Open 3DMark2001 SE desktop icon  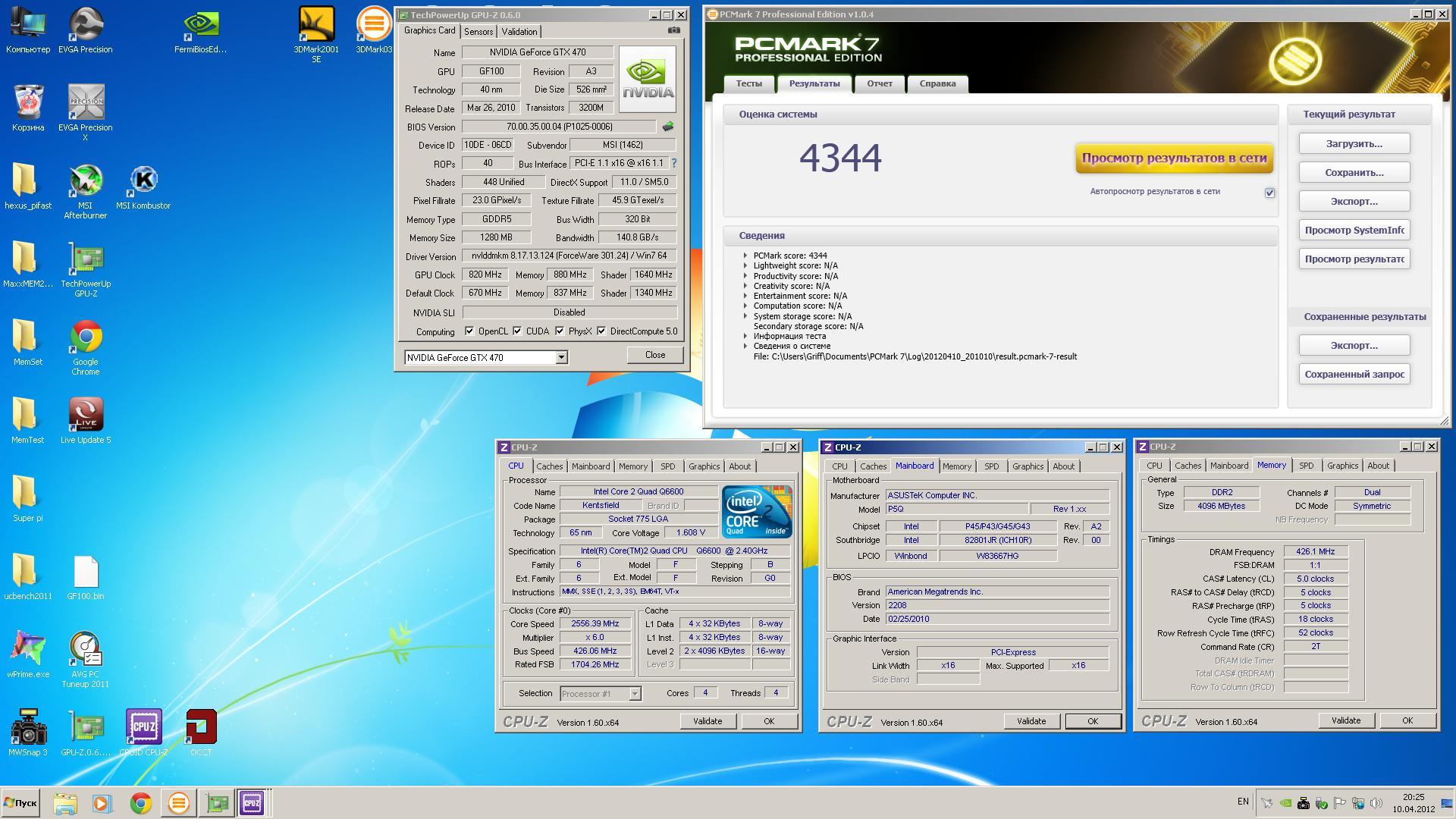tap(316, 35)
